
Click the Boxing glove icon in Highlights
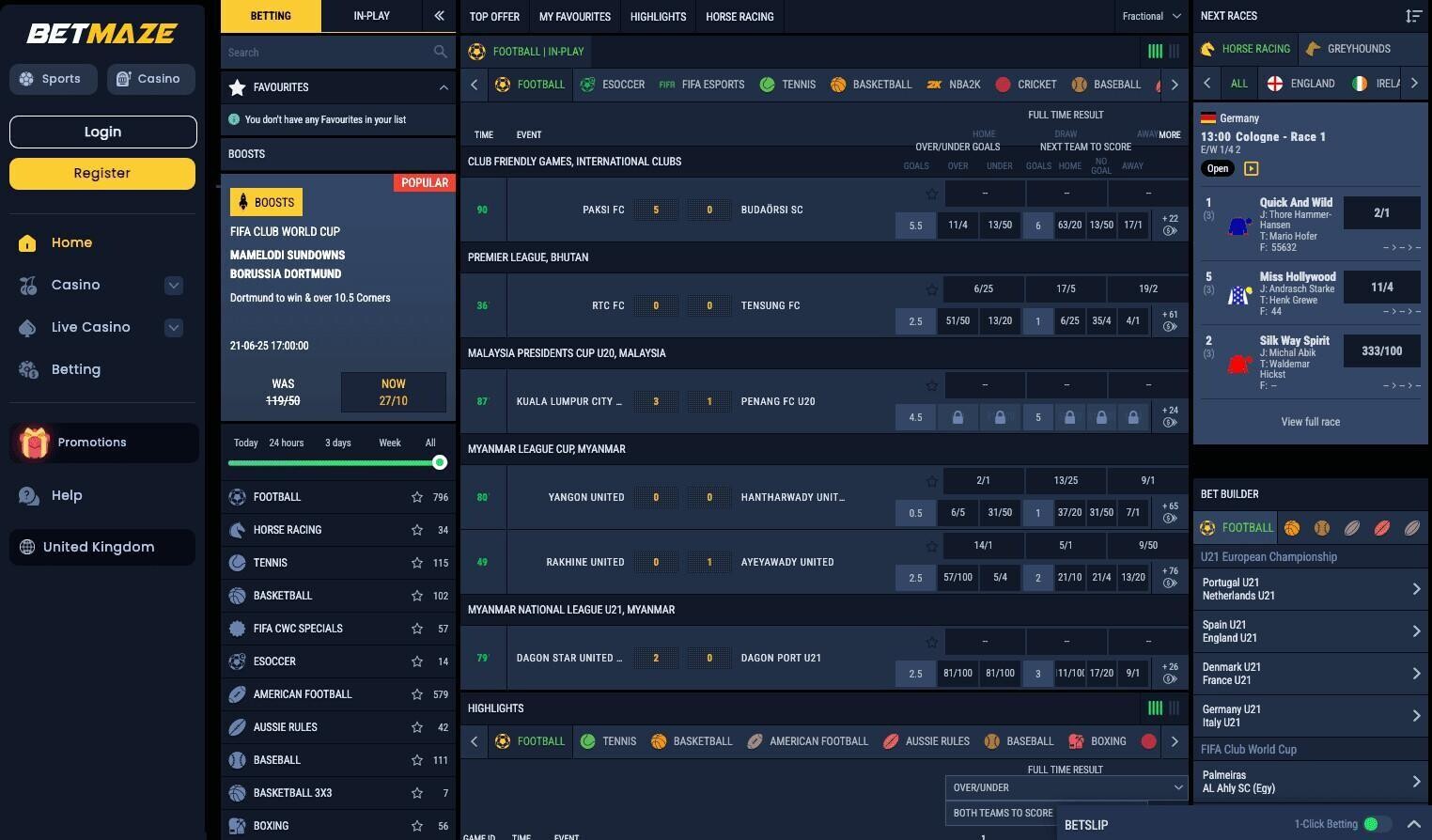pos(1076,741)
